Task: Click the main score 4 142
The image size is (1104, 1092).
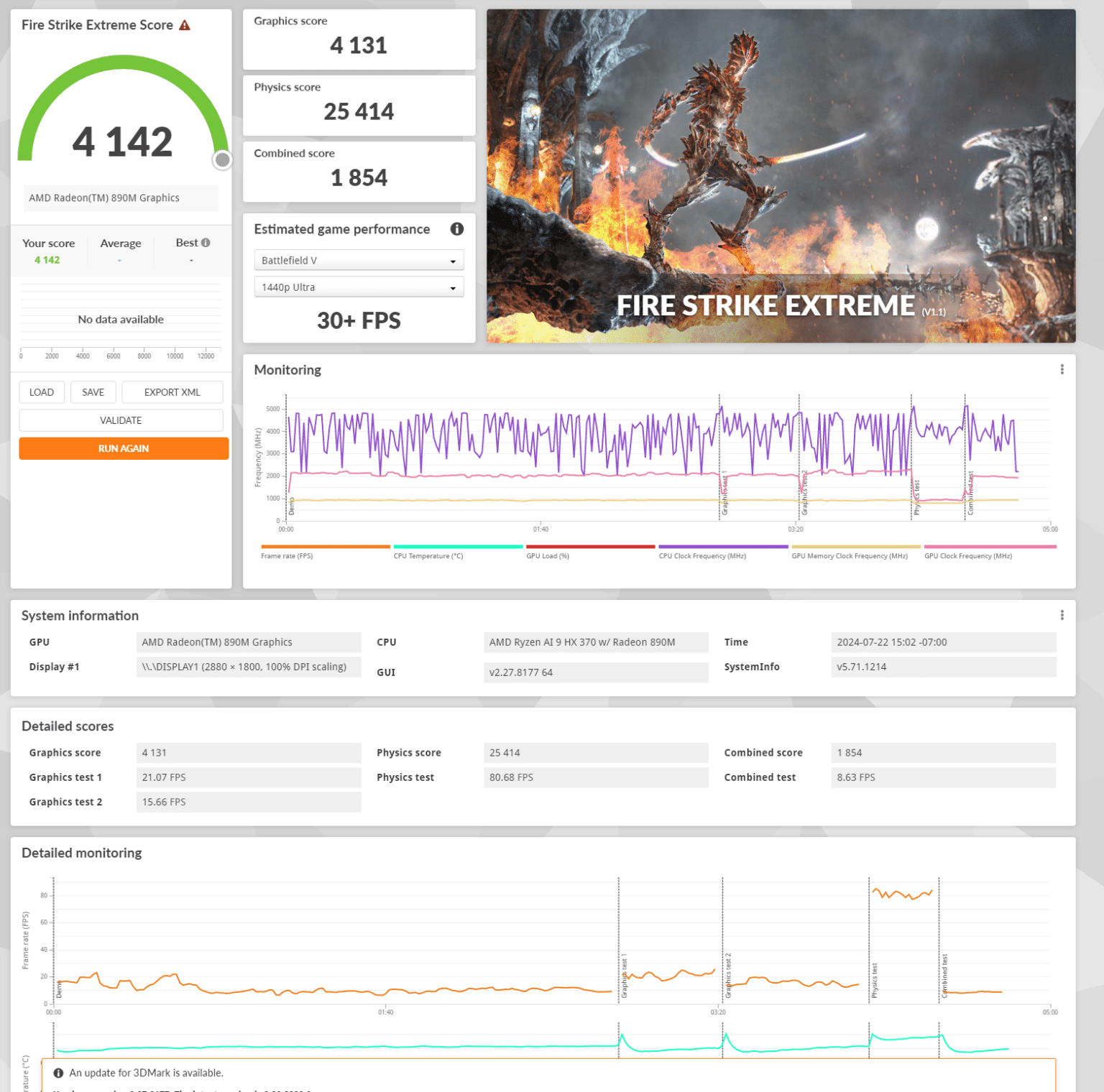Action: pyautogui.click(x=122, y=142)
